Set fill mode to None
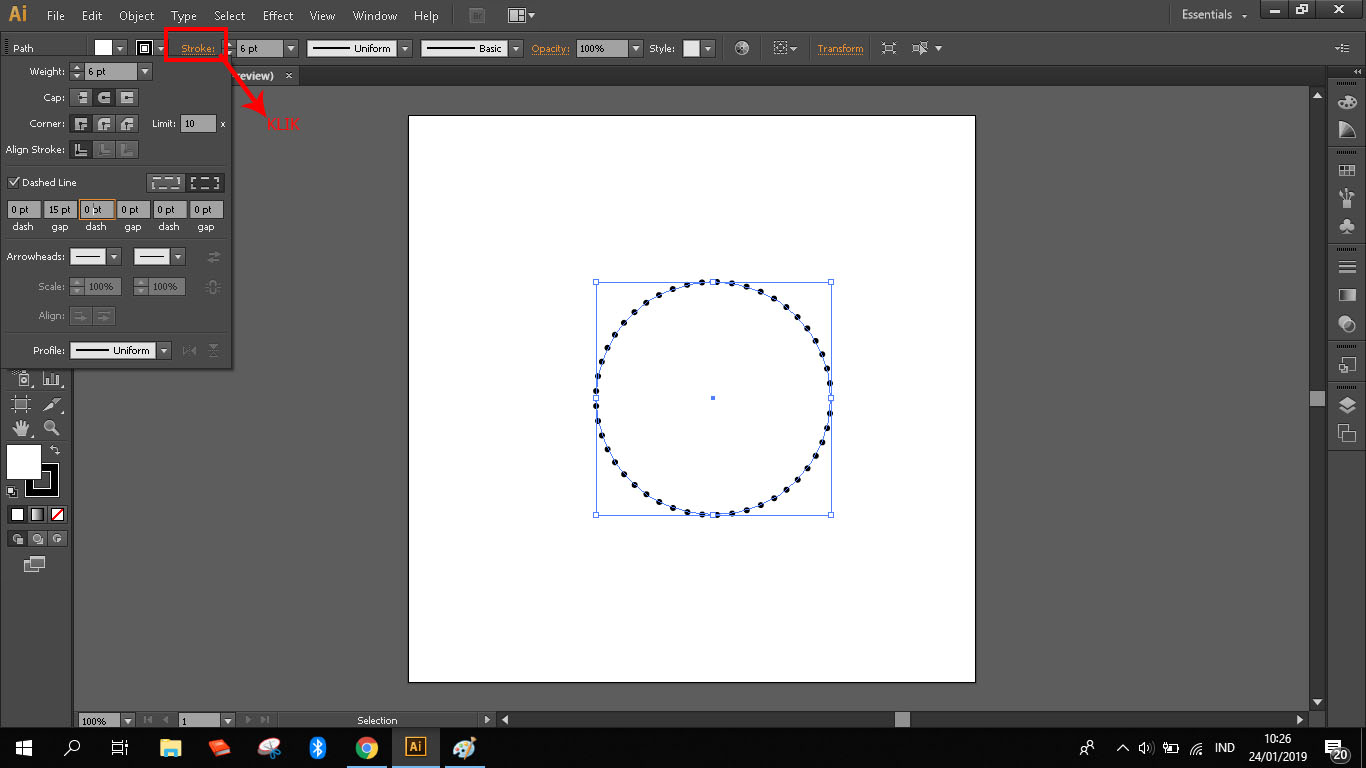Viewport: 1366px width, 768px height. tap(58, 515)
